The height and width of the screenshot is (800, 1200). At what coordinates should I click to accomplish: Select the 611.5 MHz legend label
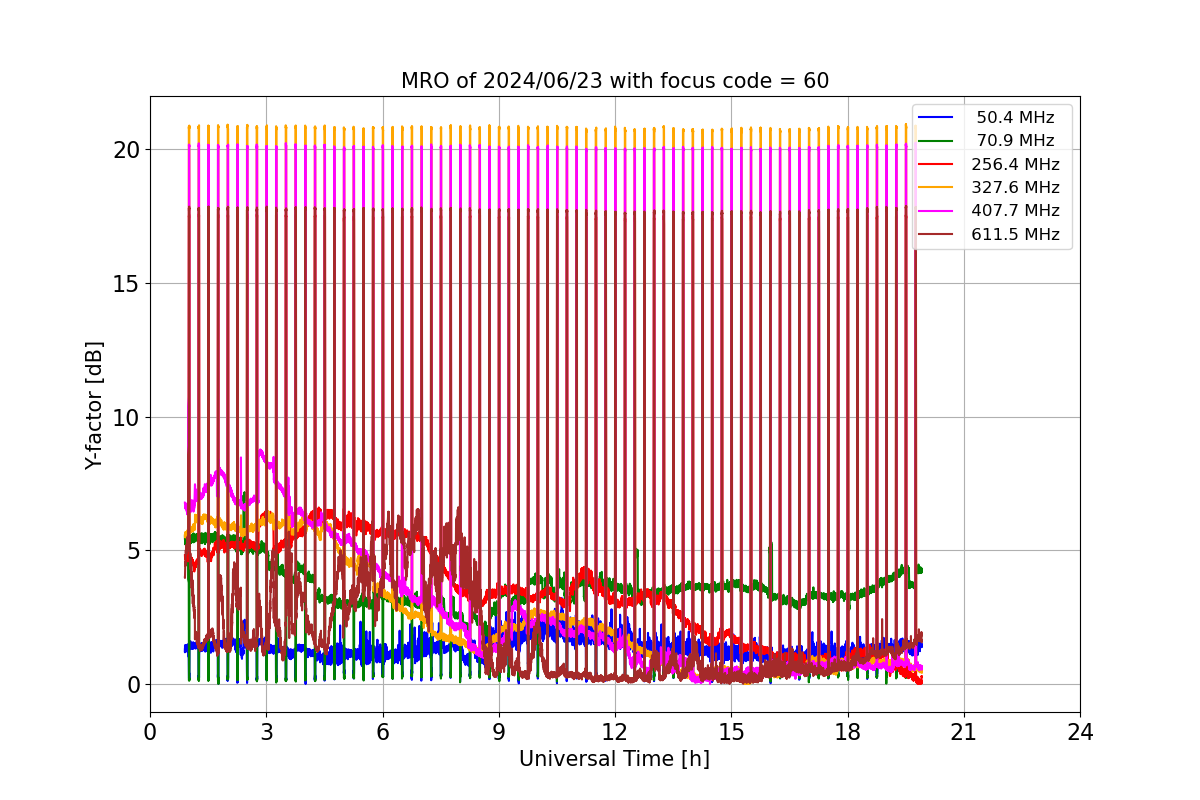point(1016,235)
